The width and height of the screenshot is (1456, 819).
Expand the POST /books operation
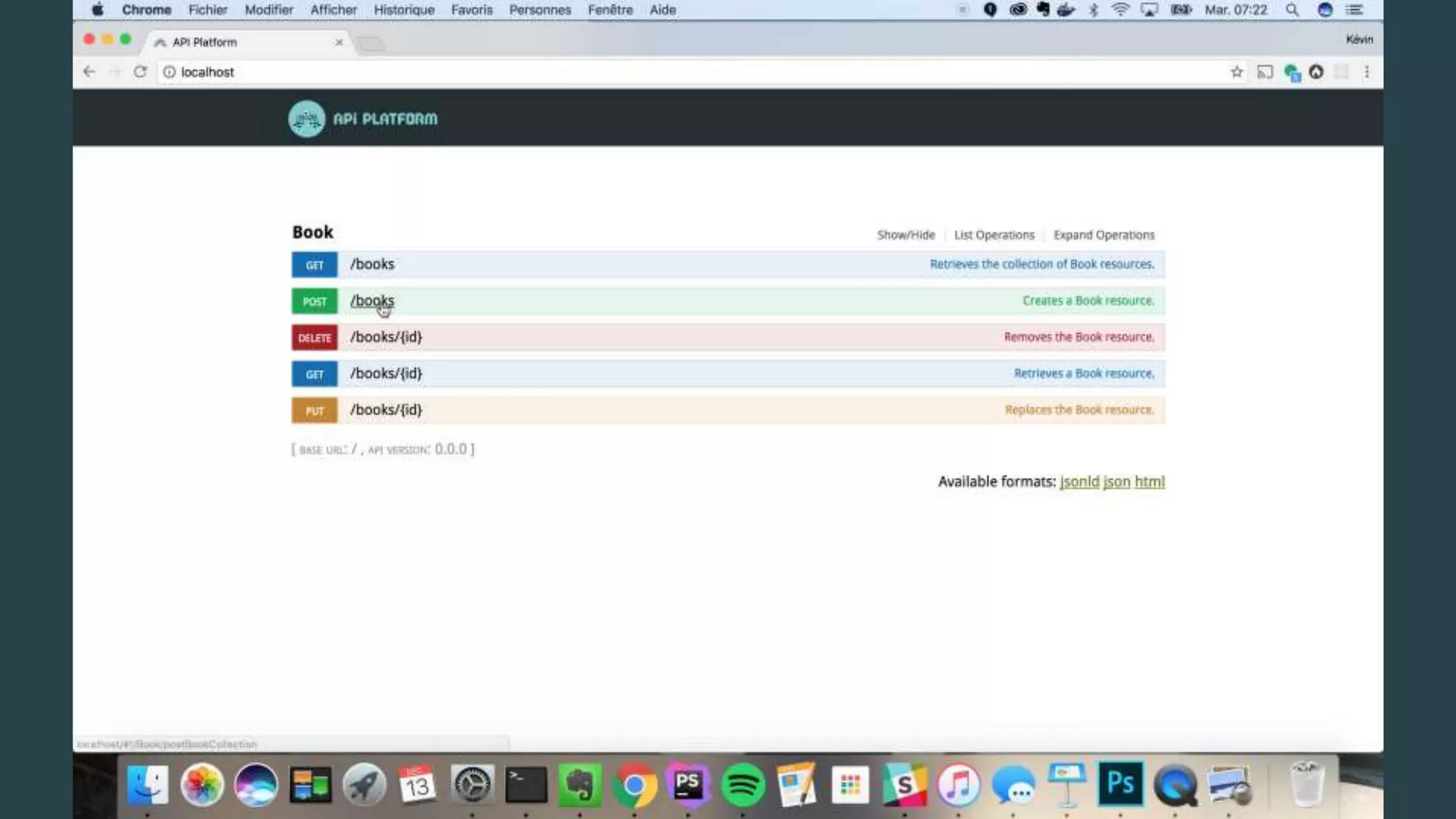pyautogui.click(x=372, y=301)
